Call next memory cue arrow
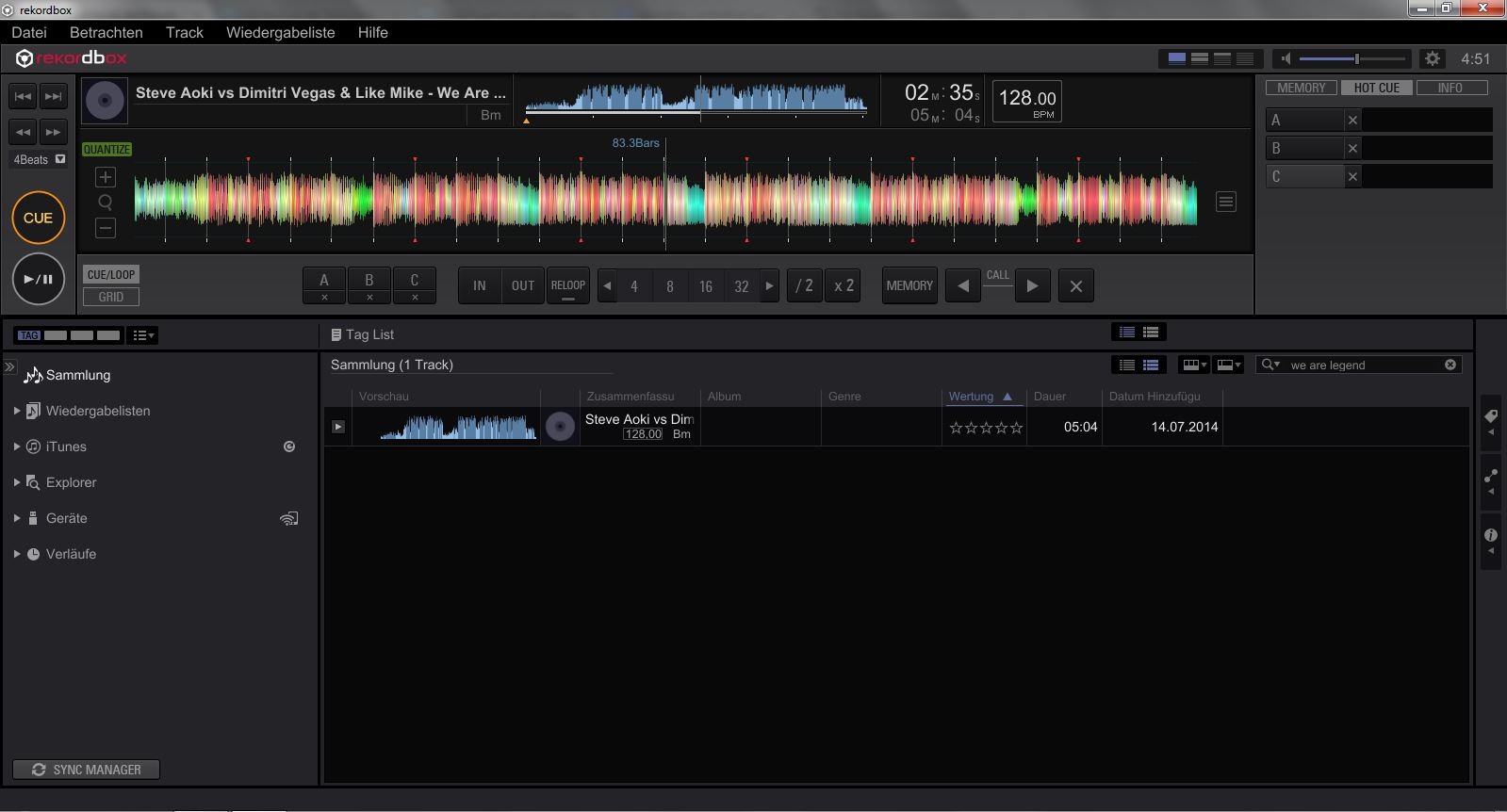Screen dimensions: 1507x812 [x=1032, y=285]
